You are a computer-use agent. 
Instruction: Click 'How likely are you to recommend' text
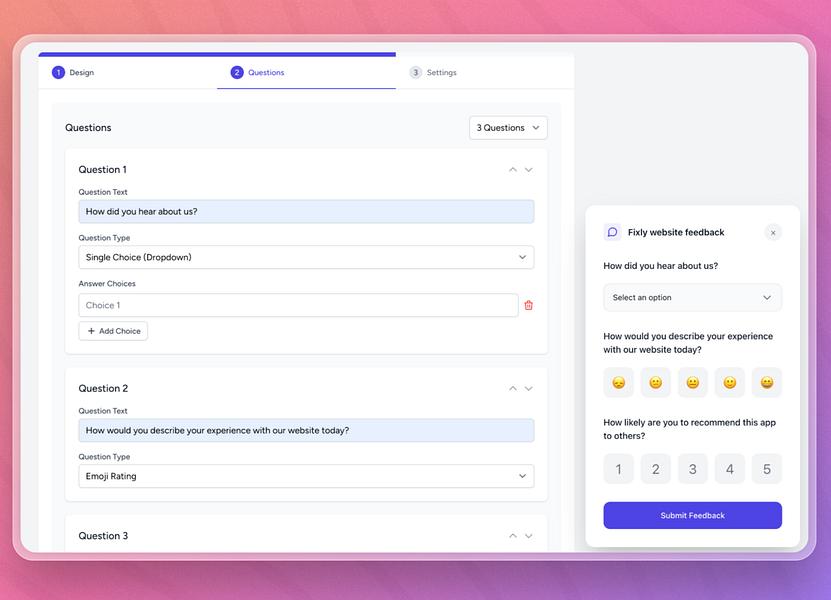click(x=689, y=429)
